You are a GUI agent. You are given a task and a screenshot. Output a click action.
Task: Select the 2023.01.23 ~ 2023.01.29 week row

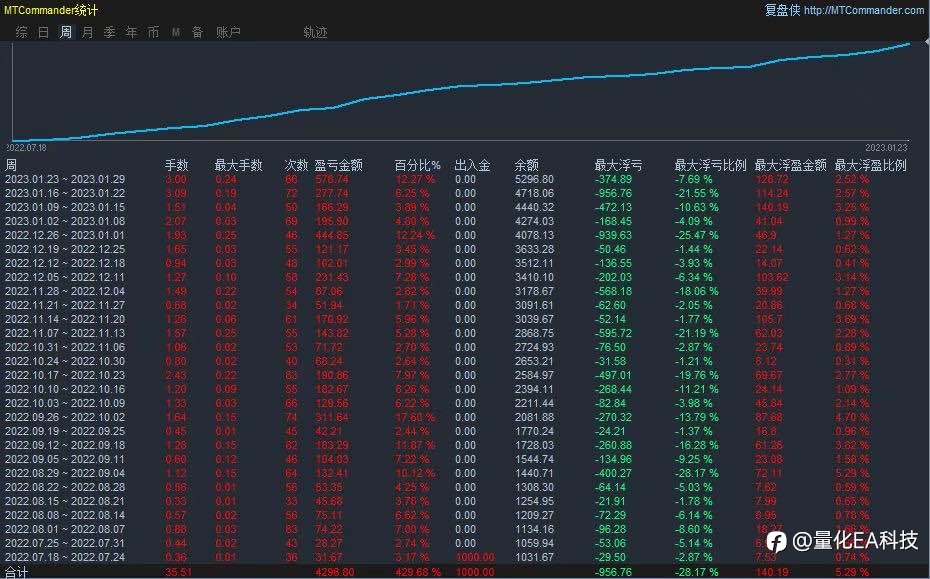[x=465, y=179]
